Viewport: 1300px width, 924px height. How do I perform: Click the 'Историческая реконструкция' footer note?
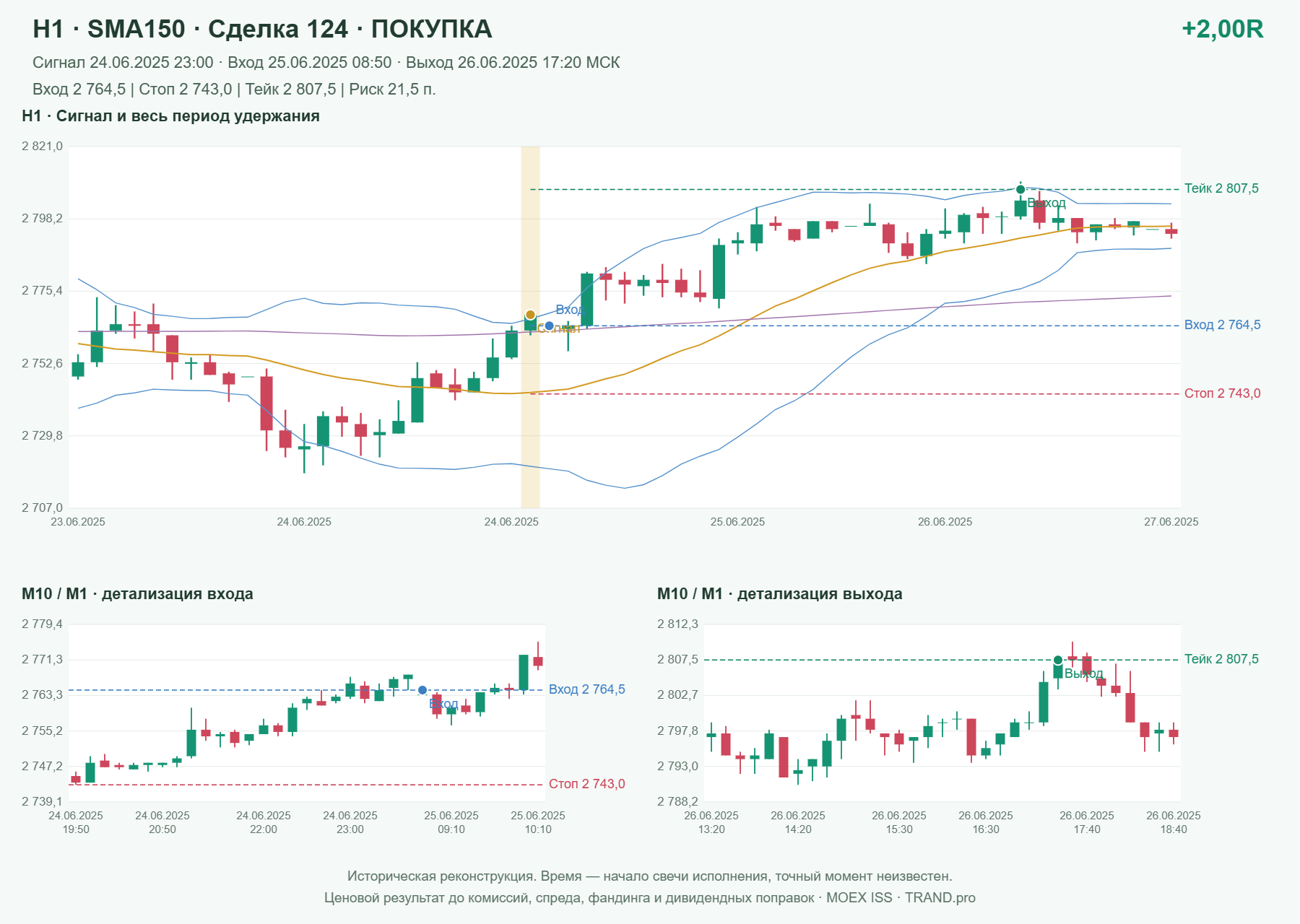coord(650,876)
